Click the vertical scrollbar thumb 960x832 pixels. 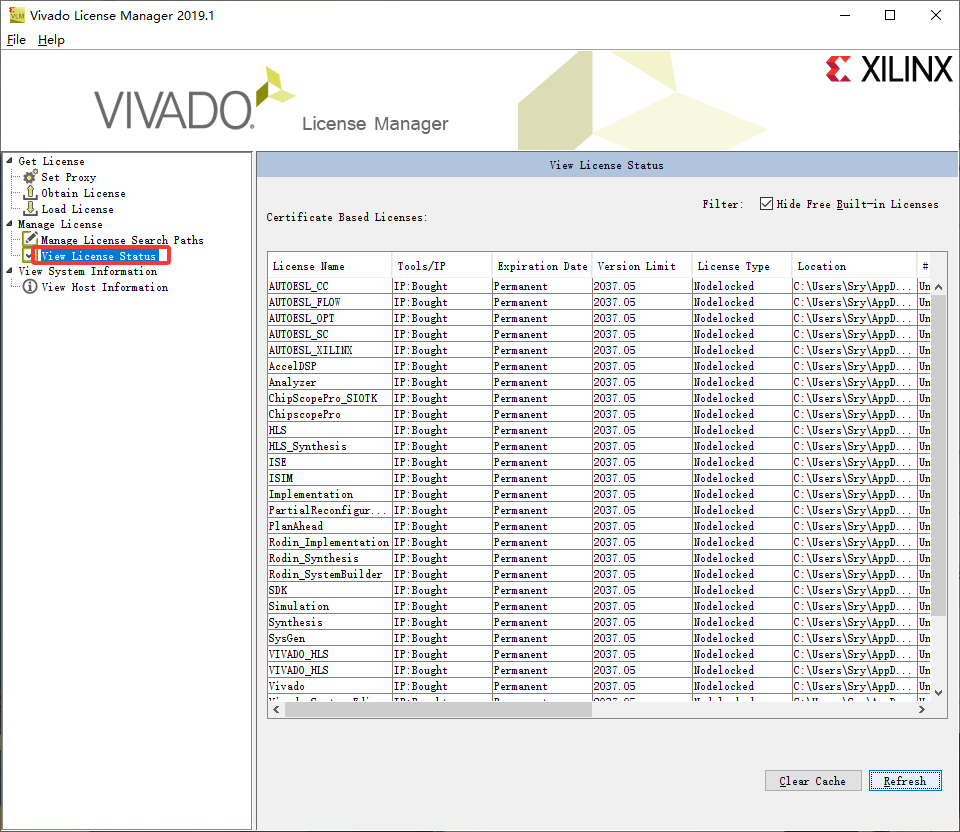938,453
